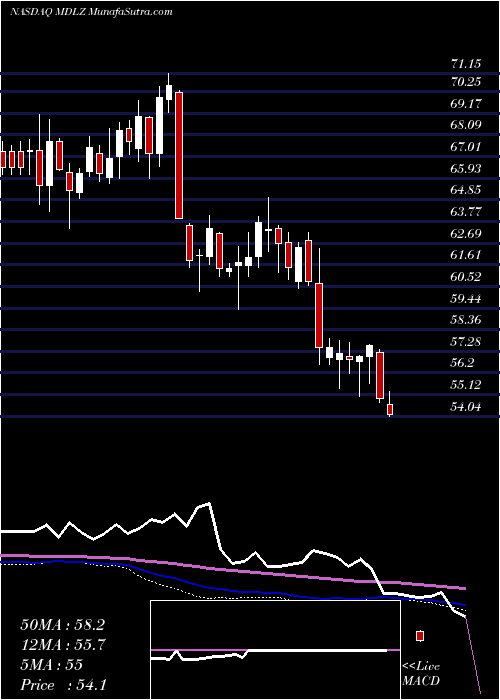The height and width of the screenshot is (700, 500).
Task: Click the 70.25 price label
Action: (467, 82)
